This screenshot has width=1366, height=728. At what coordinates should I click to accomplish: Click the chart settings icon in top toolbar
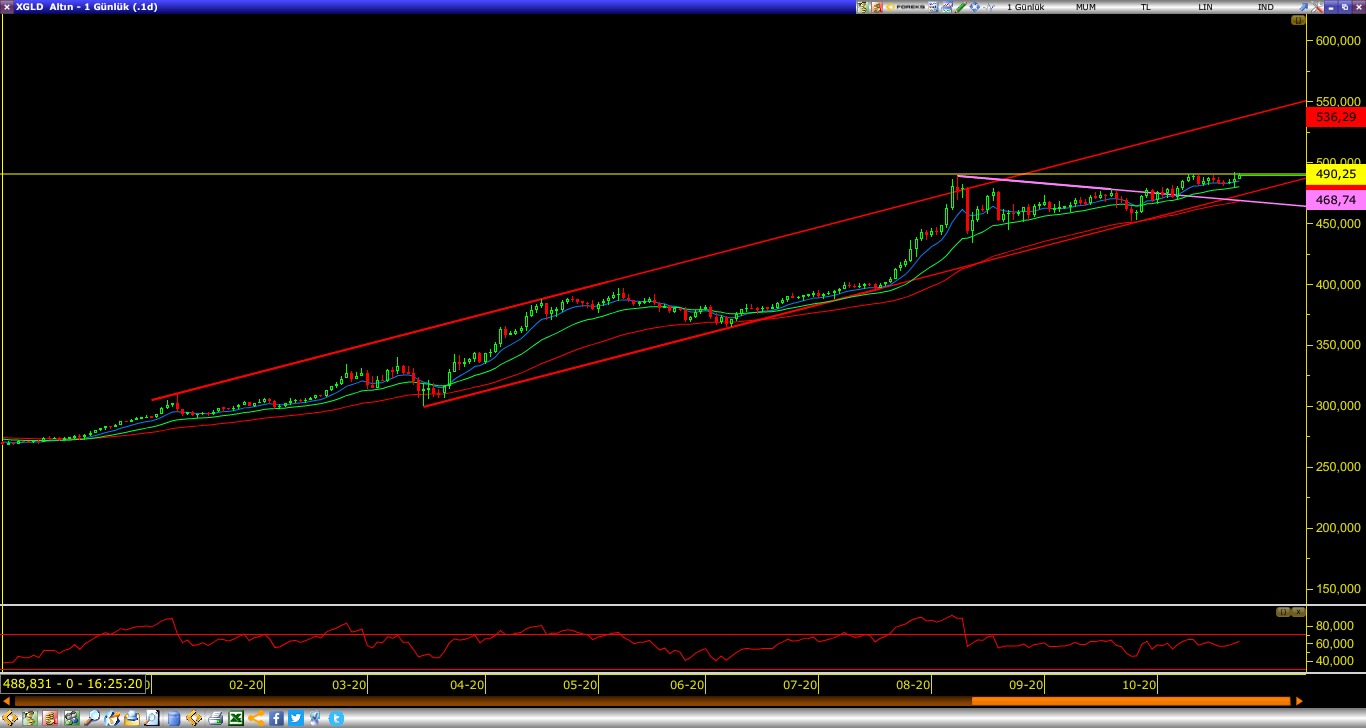tap(947, 7)
